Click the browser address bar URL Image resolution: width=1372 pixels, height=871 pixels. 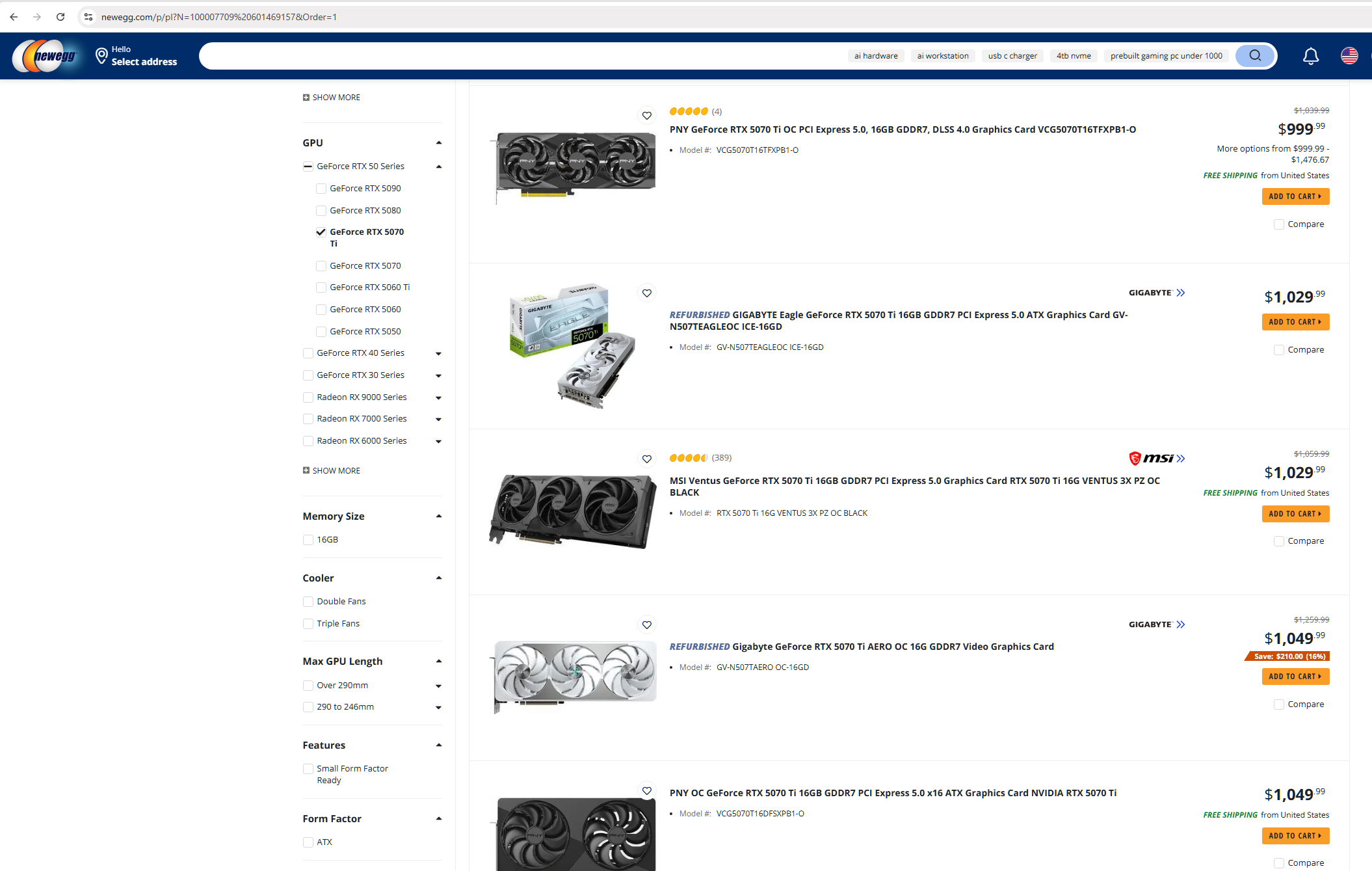pyautogui.click(x=219, y=17)
